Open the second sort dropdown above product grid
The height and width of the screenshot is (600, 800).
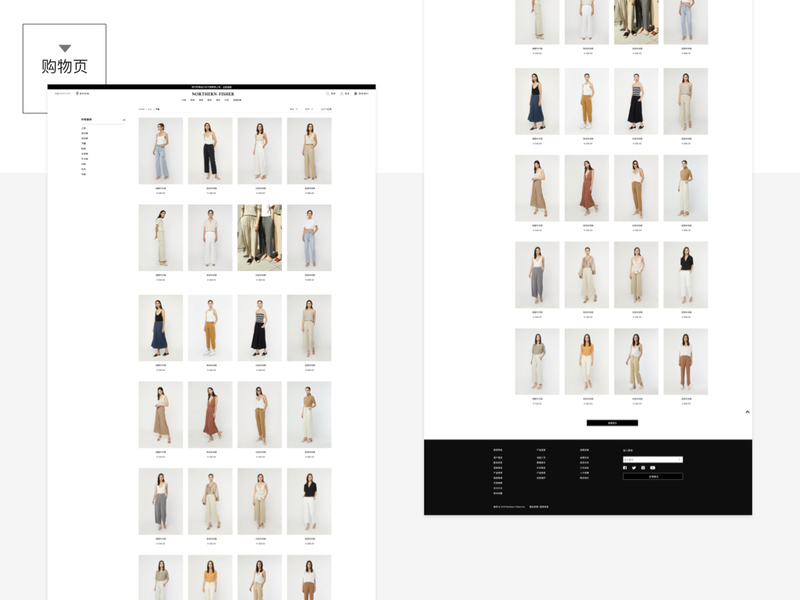click(309, 109)
